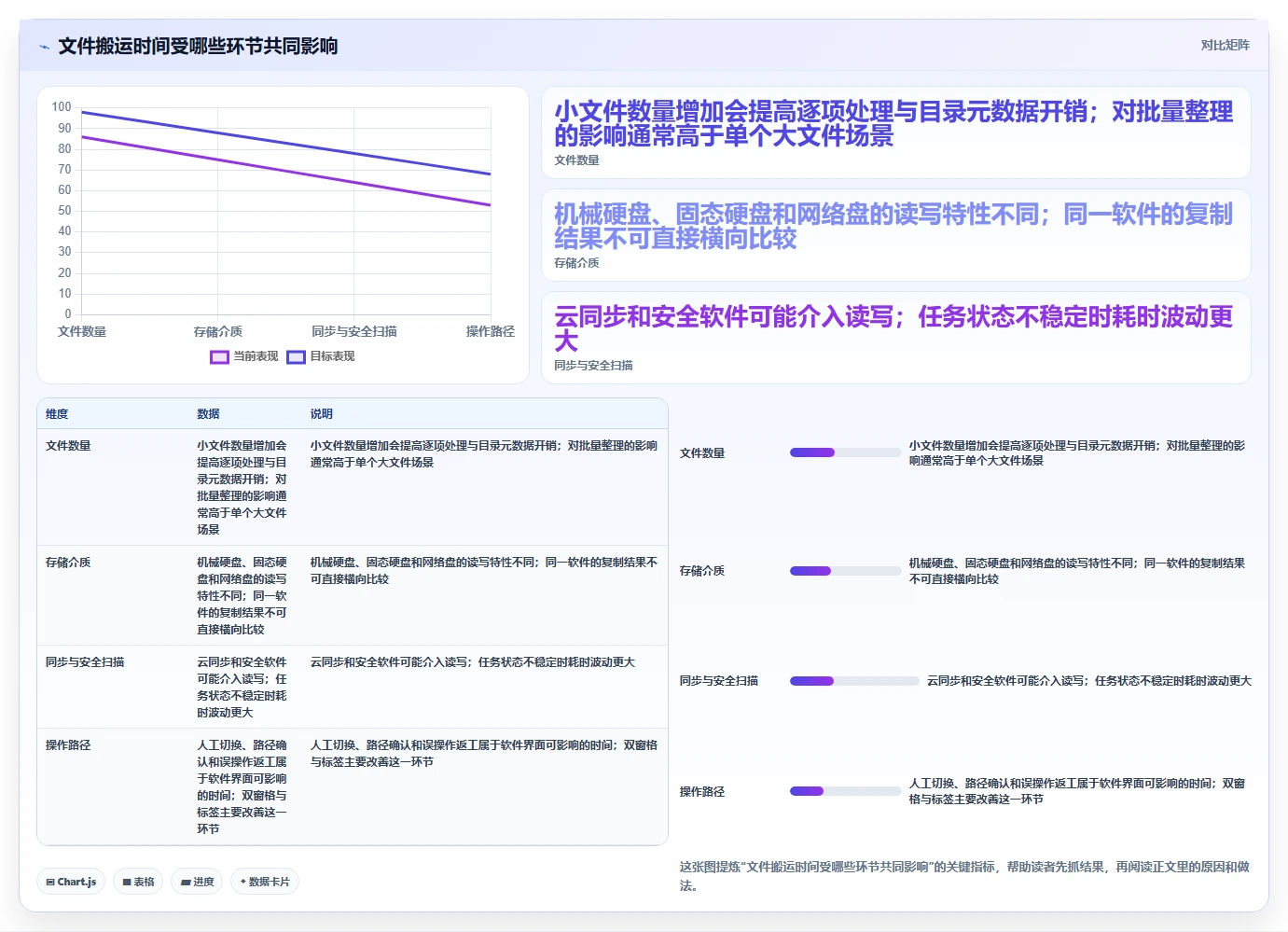Click the 同步与安全扫描 progress bar
Screen dimensions: 1288x932
(854, 681)
